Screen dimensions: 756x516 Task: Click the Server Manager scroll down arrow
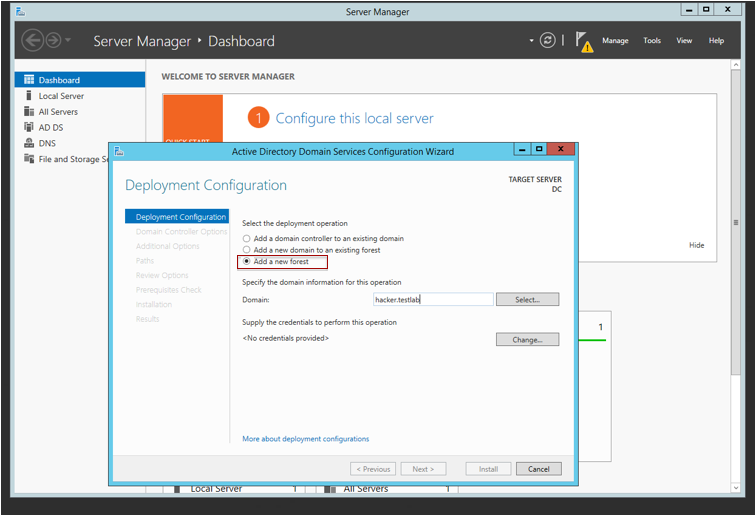(x=735, y=488)
